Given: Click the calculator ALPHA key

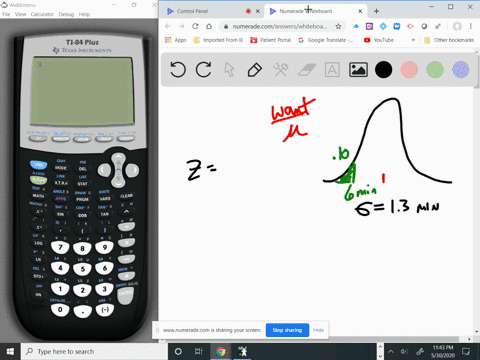Looking at the screenshot, I should 38,180.
